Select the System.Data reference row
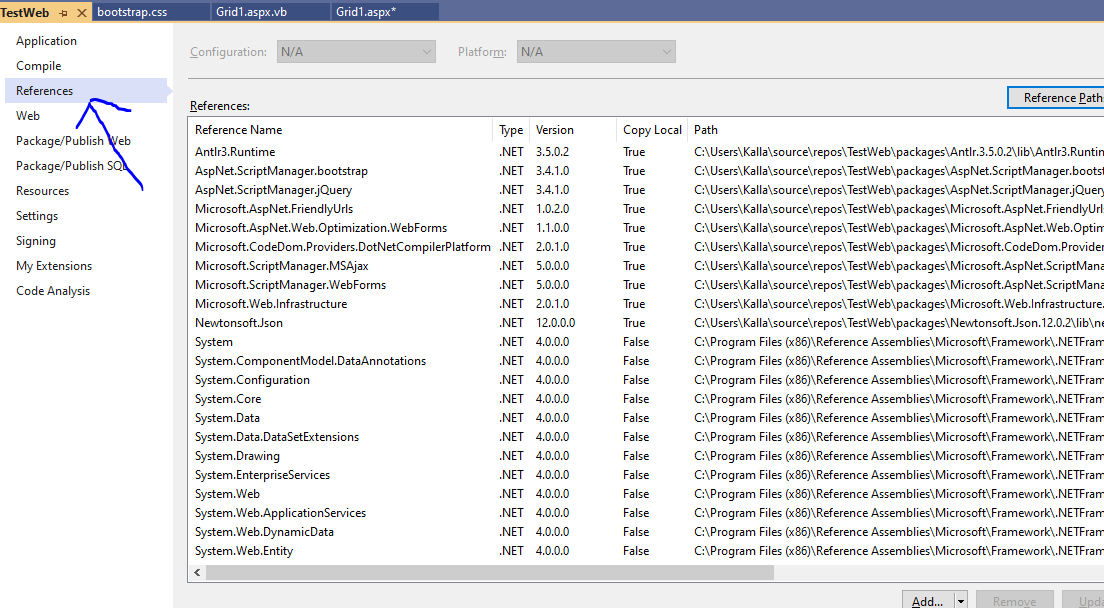The width and height of the screenshot is (1104, 608). [227, 418]
